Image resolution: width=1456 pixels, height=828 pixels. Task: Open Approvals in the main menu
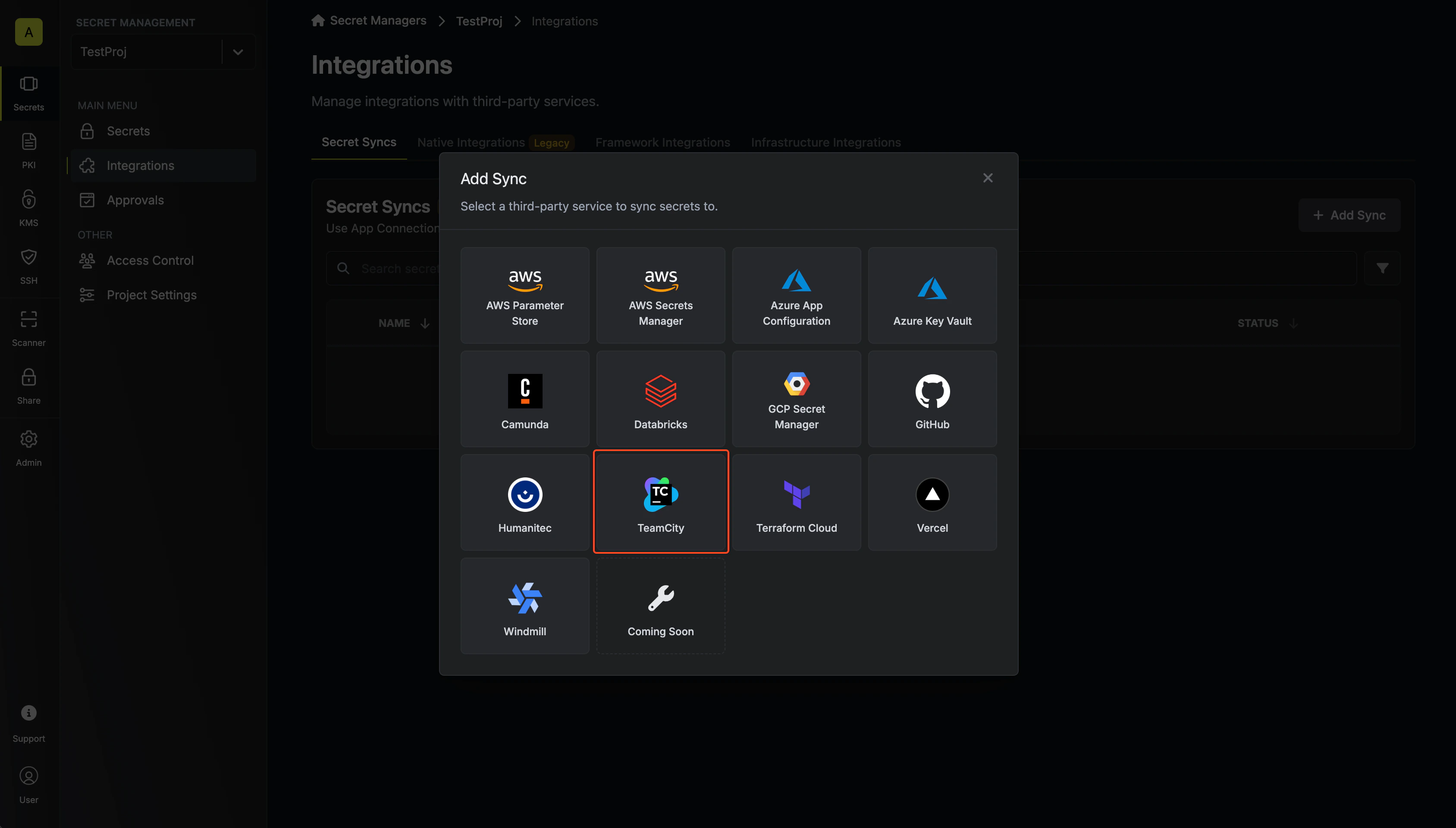tap(163, 200)
